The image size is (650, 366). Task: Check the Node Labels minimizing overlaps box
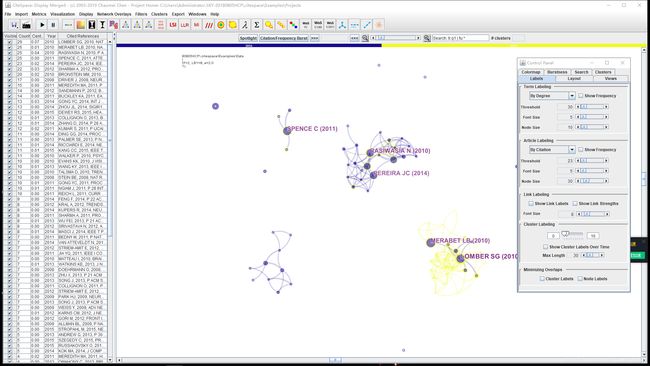[x=580, y=279]
